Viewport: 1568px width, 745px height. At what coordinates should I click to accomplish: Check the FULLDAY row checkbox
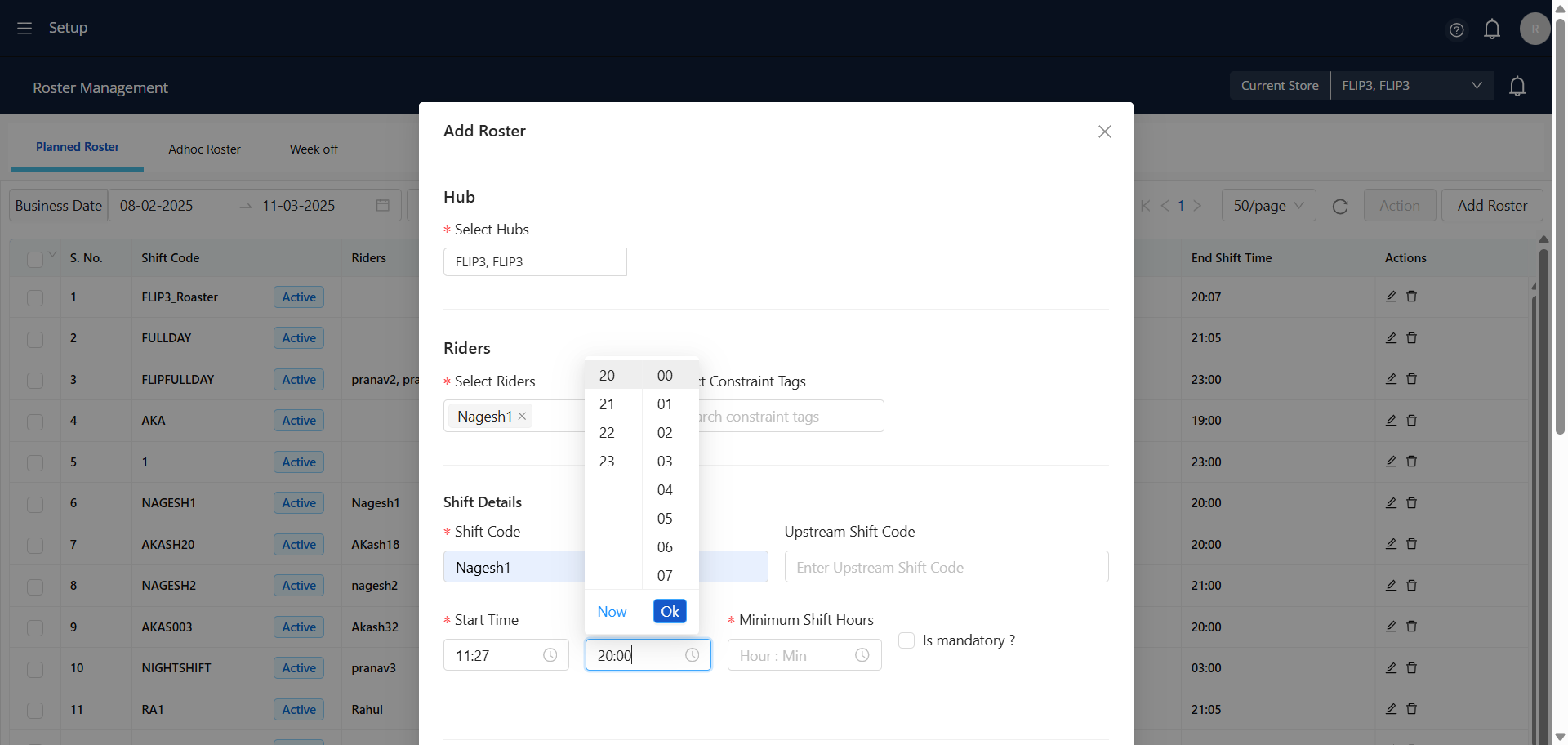coord(34,338)
